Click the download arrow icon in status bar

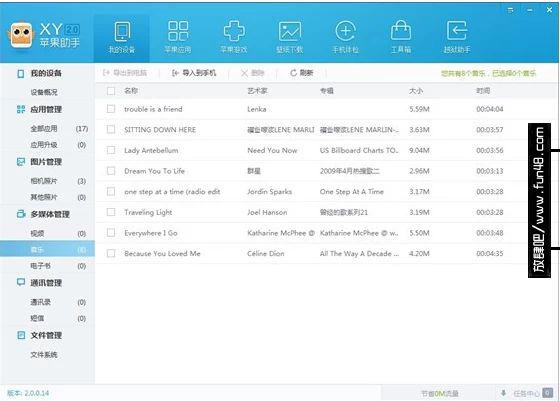[x=503, y=393]
